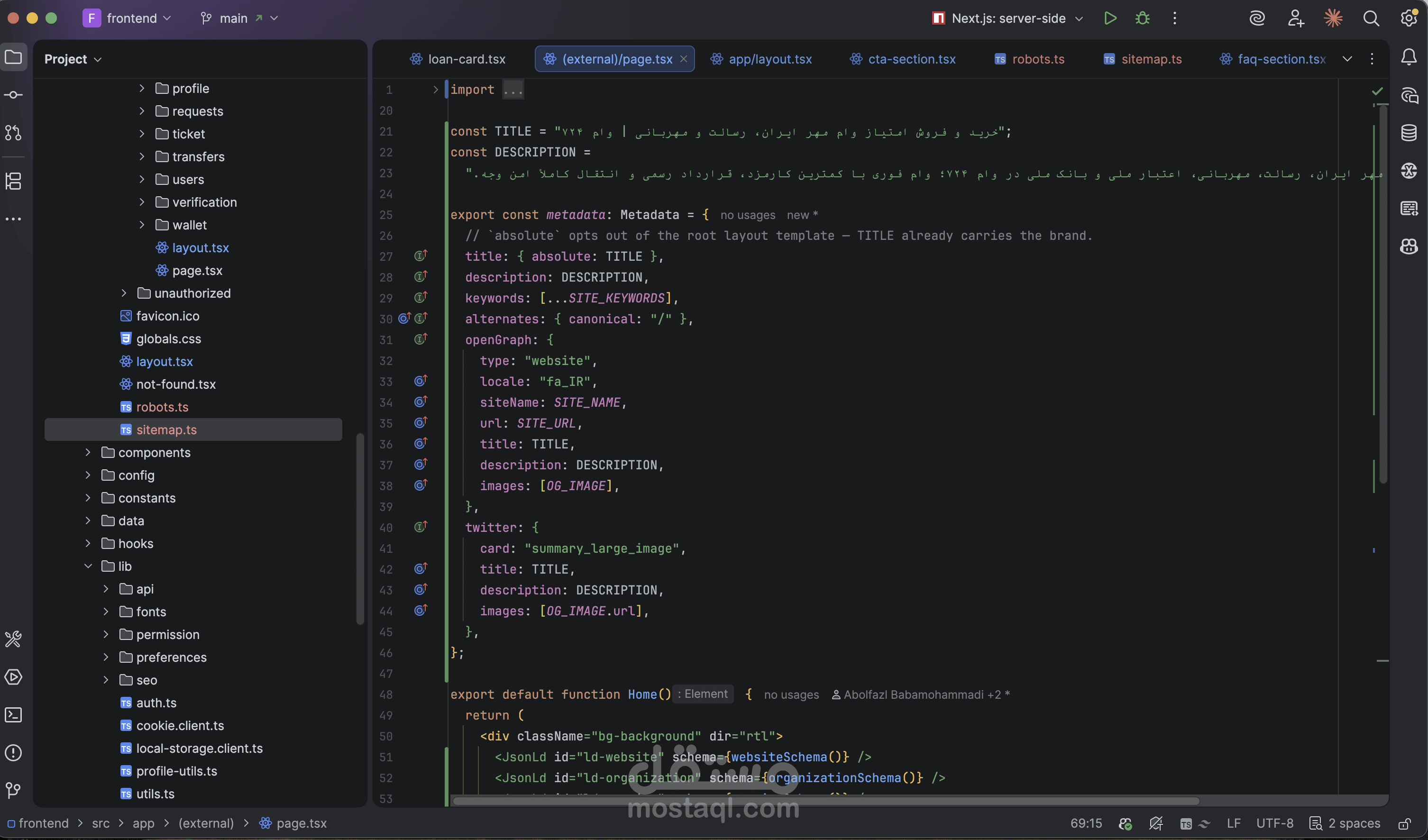1428x840 pixels.
Task: Run the Next.js server-side configuration
Action: (x=1110, y=18)
